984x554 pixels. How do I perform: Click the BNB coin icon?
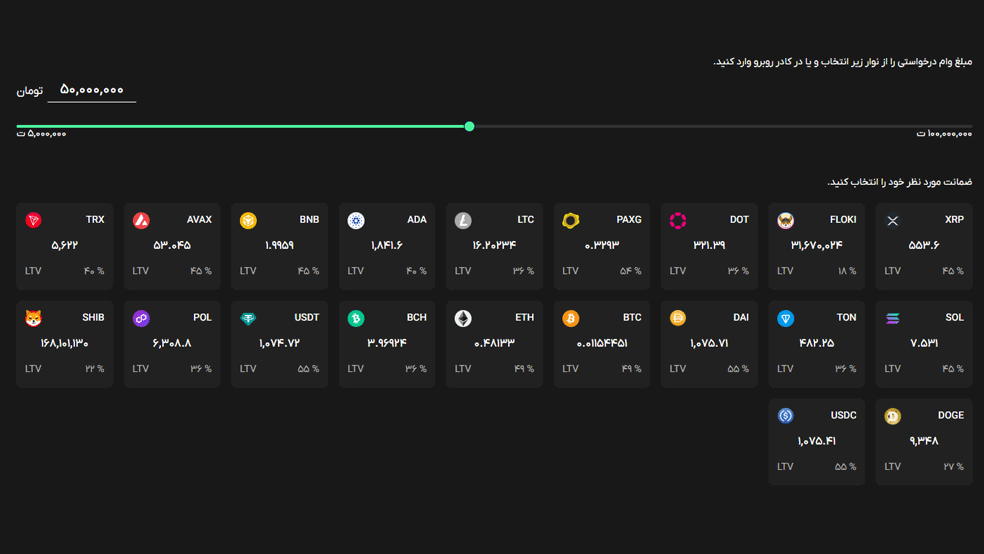(x=249, y=220)
